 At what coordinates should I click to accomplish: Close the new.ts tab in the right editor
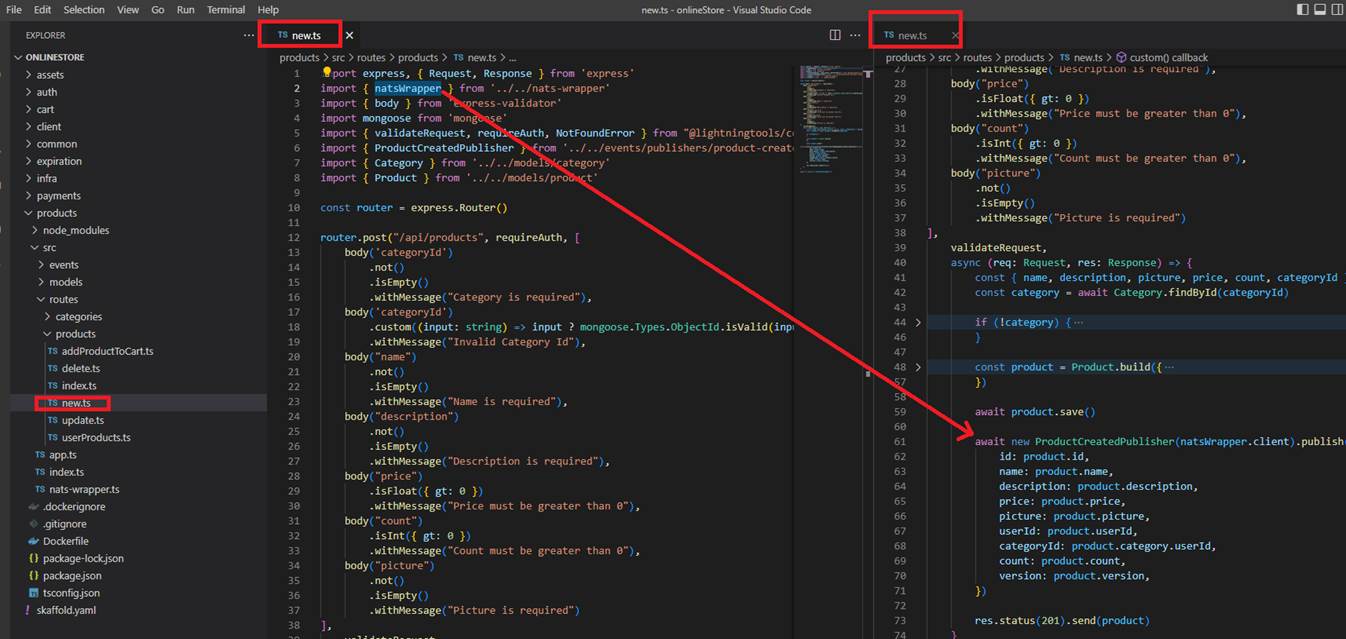[955, 36]
